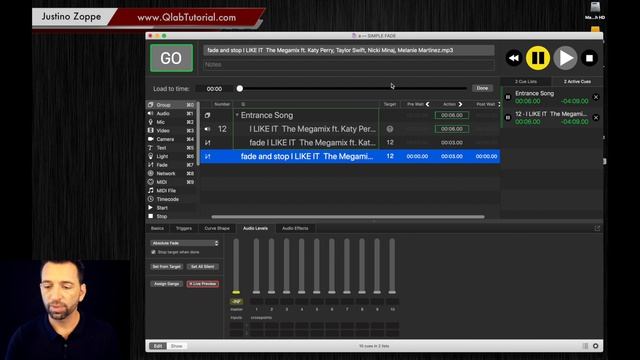Switch to Edit mode
The width and height of the screenshot is (640, 360).
coord(158,346)
